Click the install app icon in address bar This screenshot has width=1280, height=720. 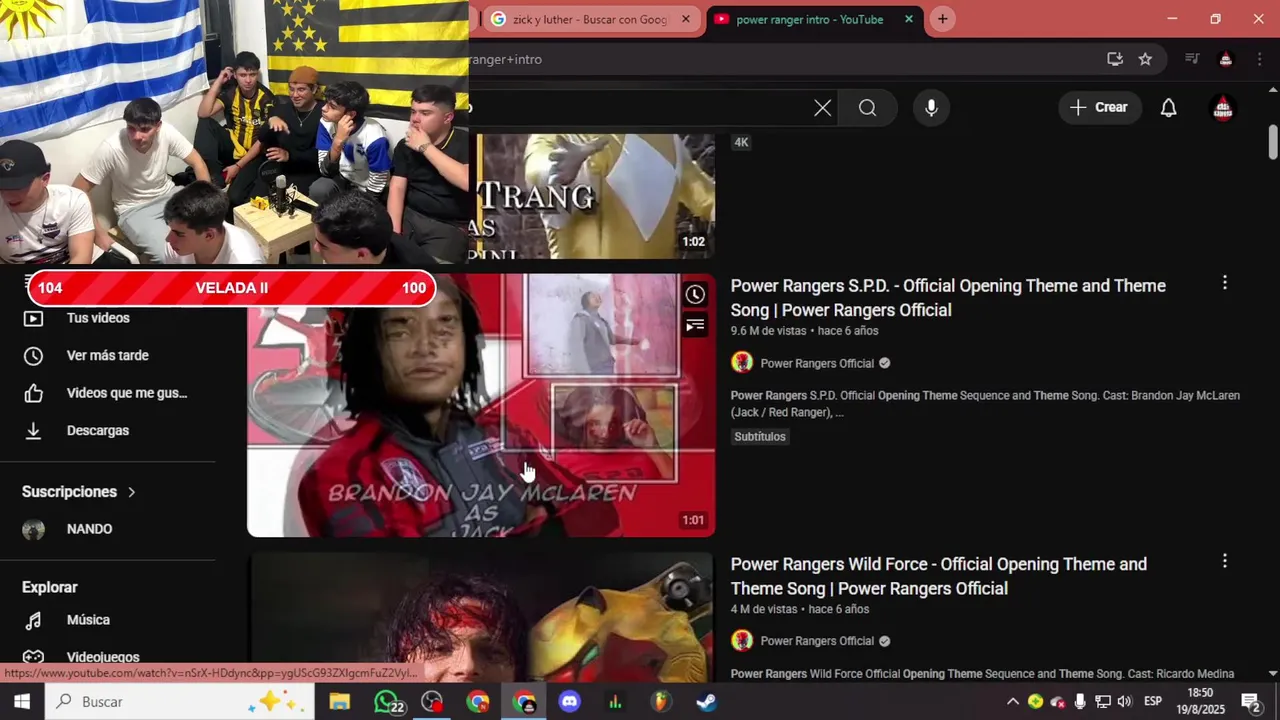[1114, 59]
